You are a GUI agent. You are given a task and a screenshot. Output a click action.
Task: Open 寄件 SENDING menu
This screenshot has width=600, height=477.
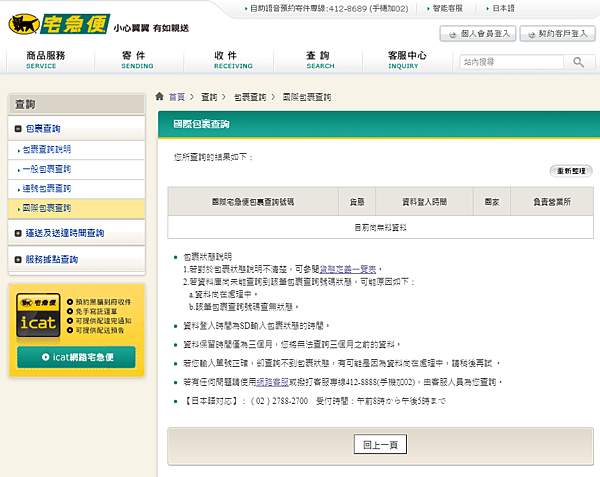coord(137,60)
